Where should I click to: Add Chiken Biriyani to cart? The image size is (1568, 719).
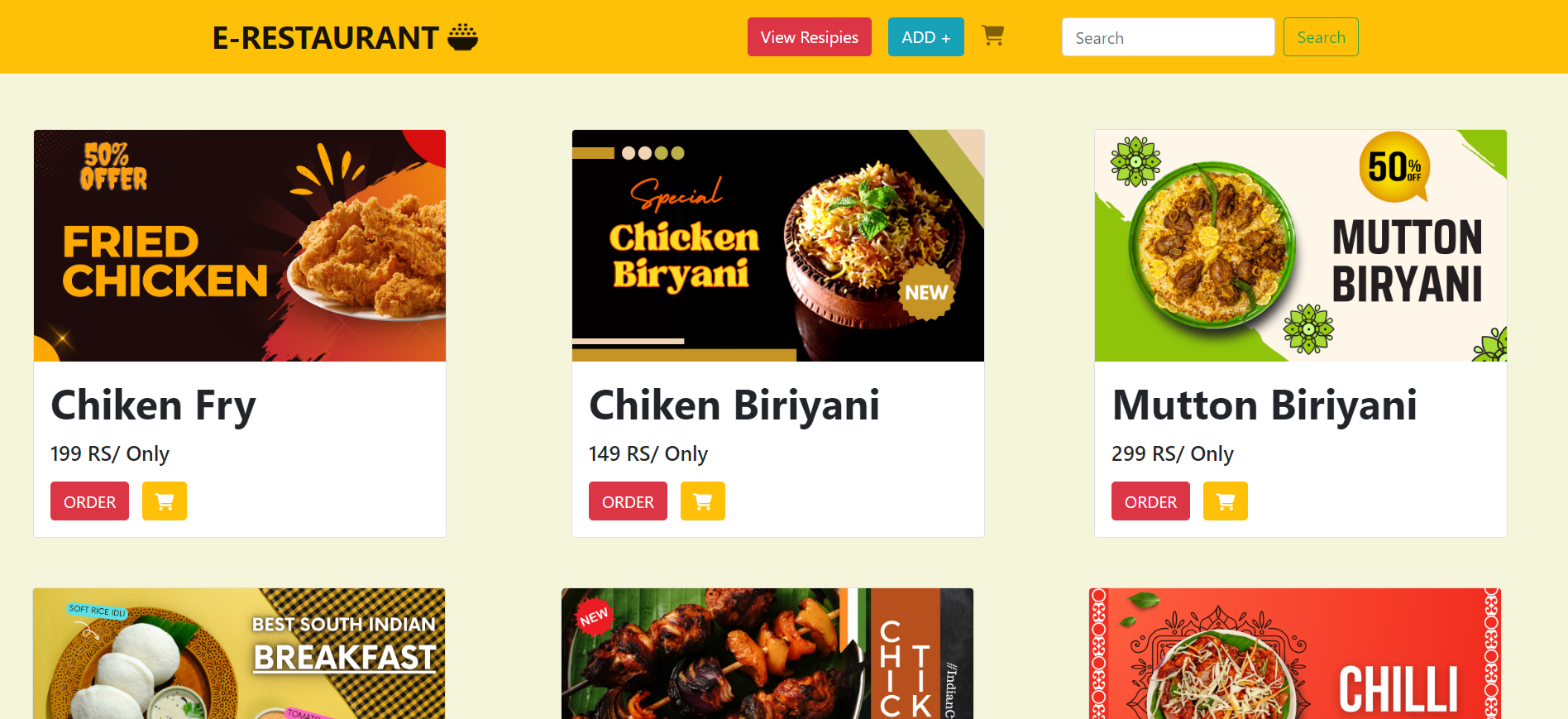[x=703, y=501]
